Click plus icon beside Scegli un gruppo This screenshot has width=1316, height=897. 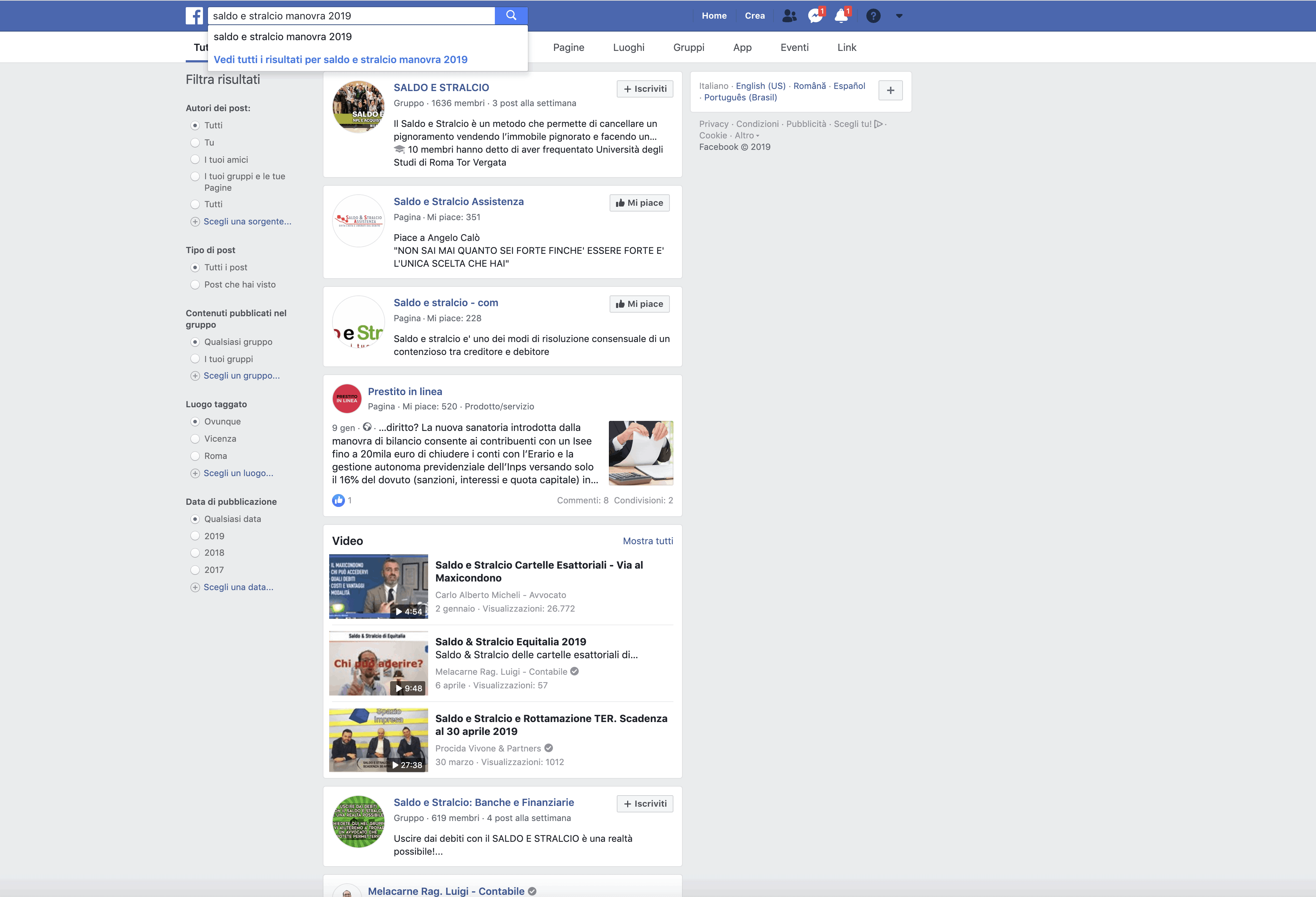[195, 376]
